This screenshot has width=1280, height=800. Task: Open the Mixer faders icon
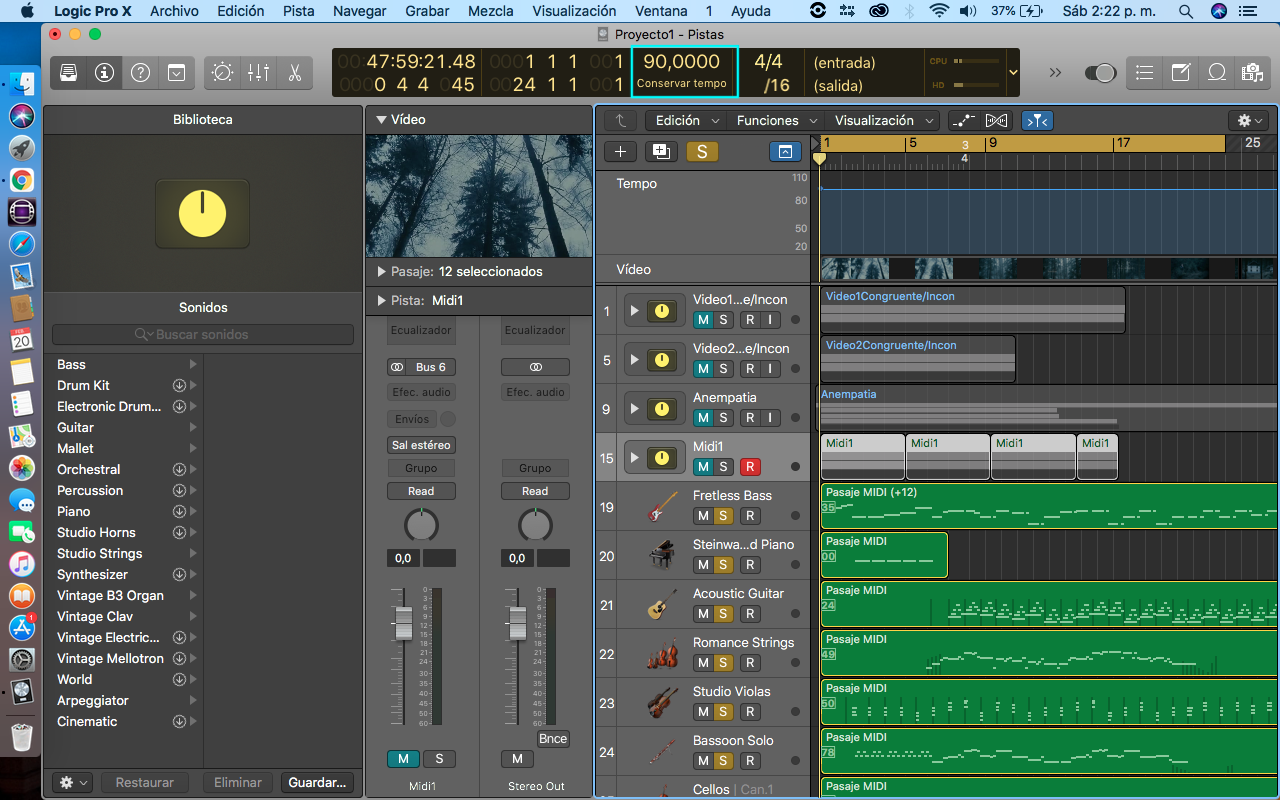coord(258,73)
